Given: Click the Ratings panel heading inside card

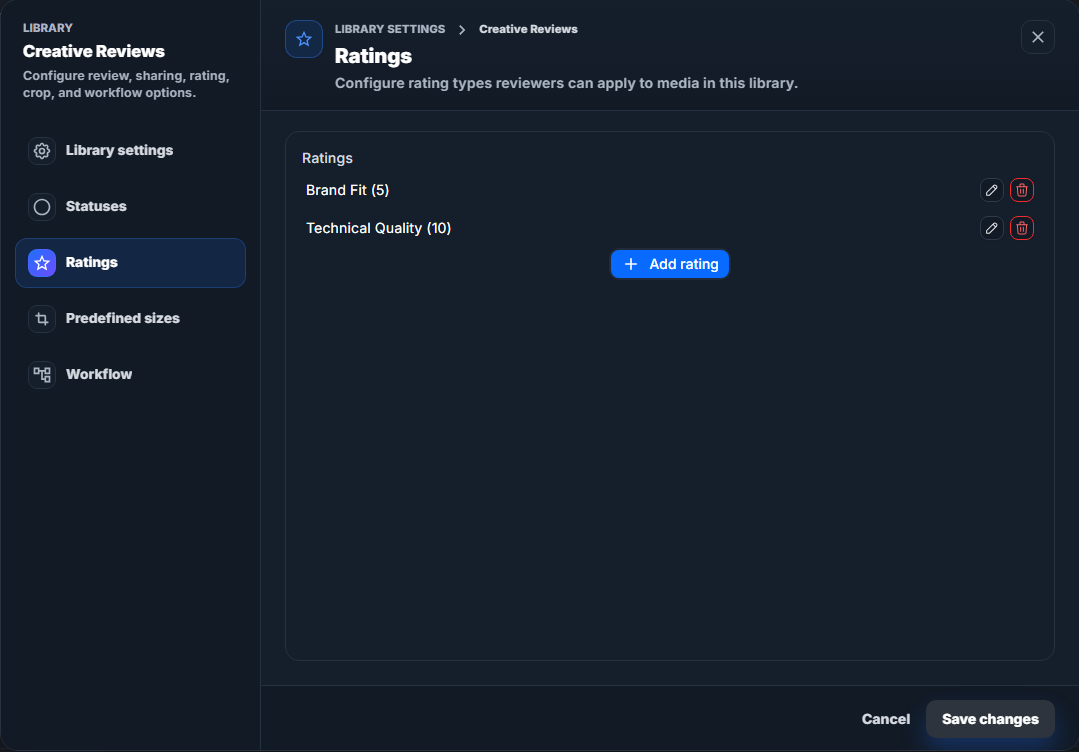Looking at the screenshot, I should 328,158.
